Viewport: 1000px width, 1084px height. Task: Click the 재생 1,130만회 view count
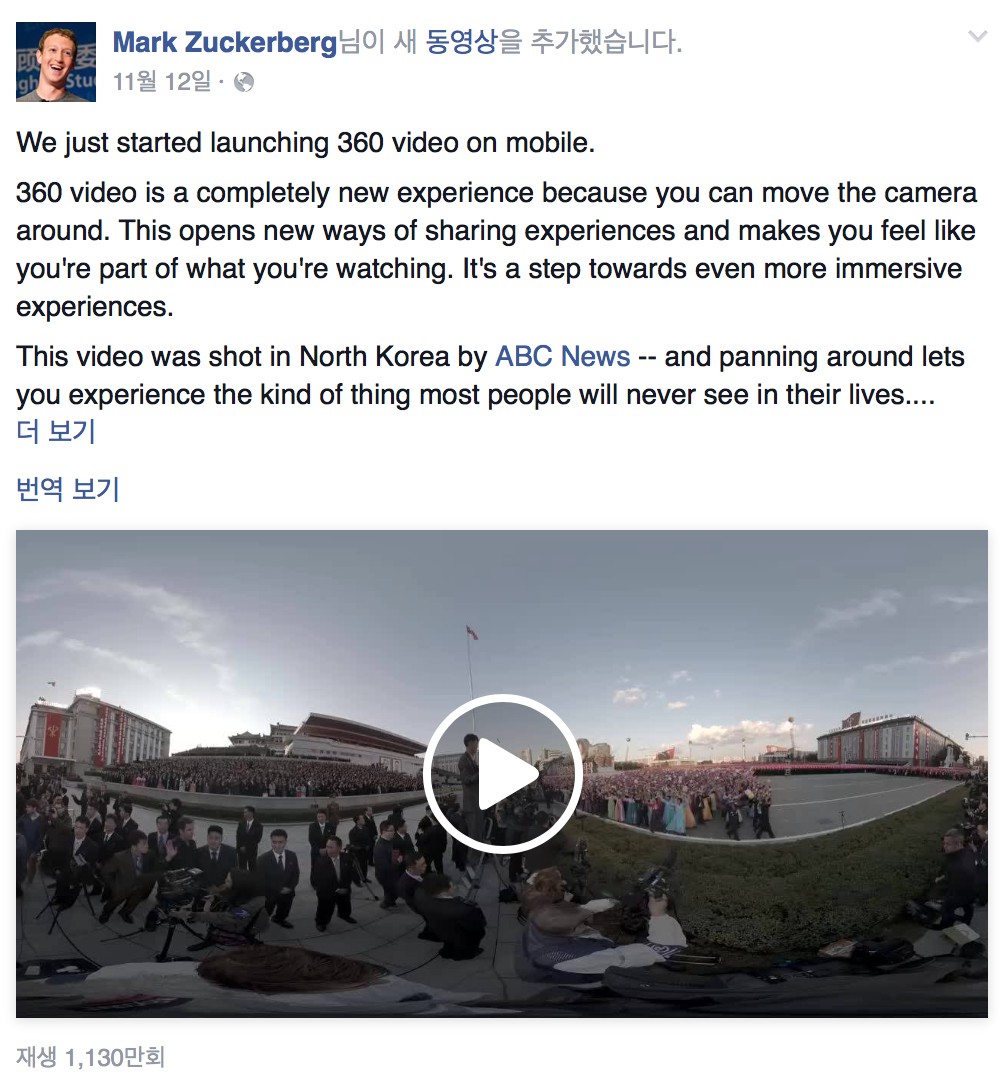(x=91, y=1056)
